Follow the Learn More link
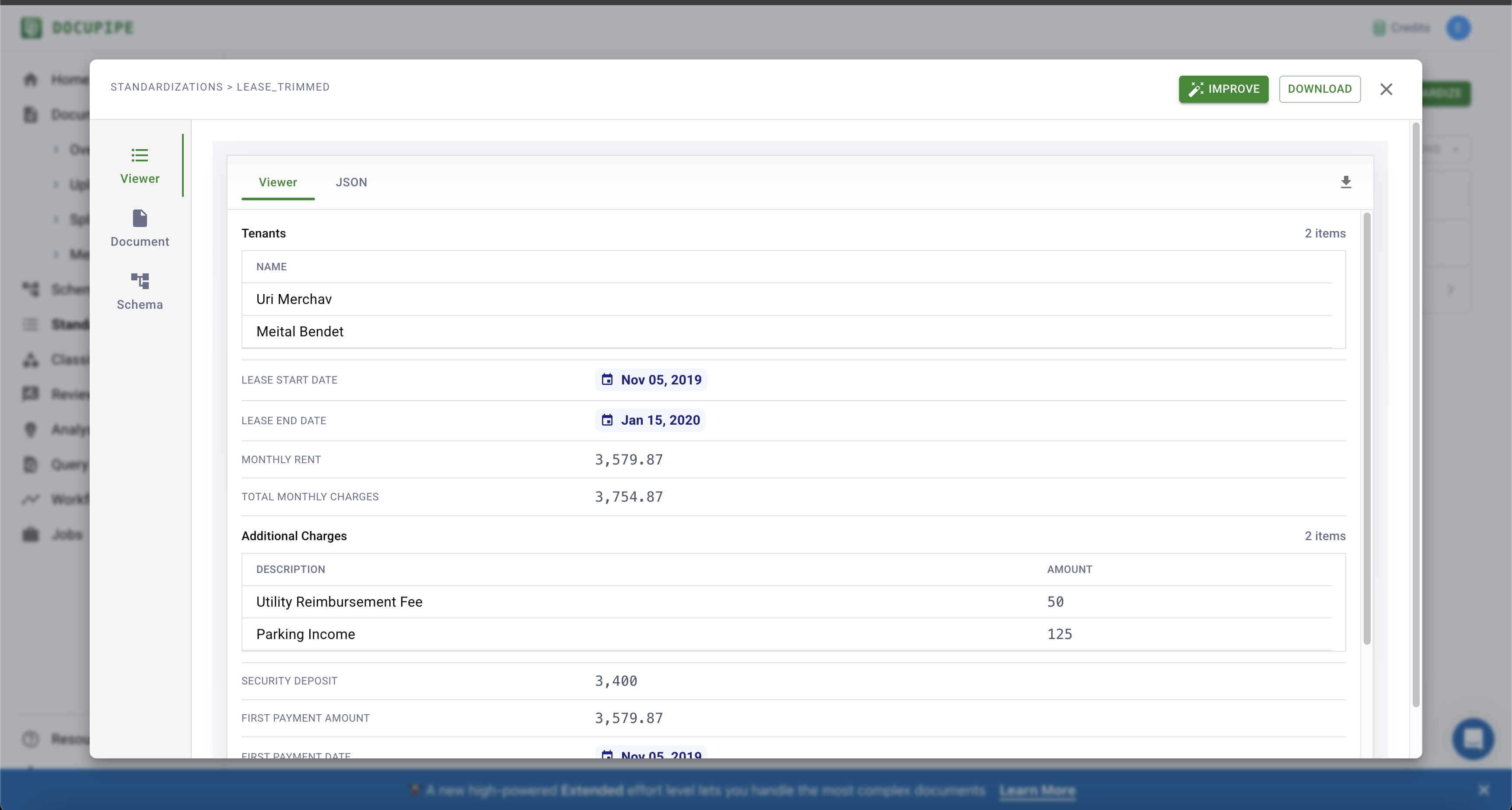Image resolution: width=1512 pixels, height=810 pixels. point(1037,791)
